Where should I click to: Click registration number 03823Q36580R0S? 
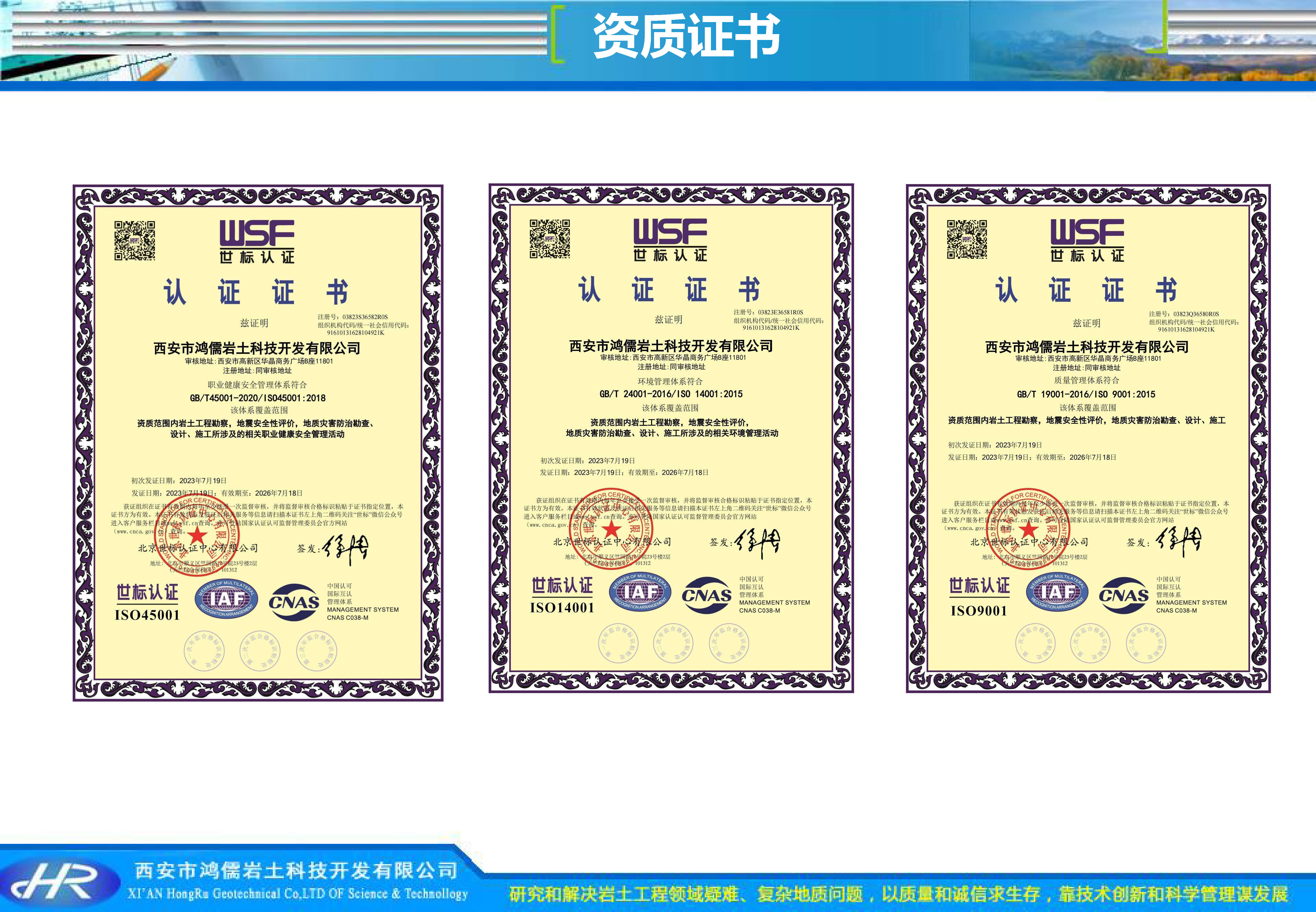click(x=1196, y=314)
